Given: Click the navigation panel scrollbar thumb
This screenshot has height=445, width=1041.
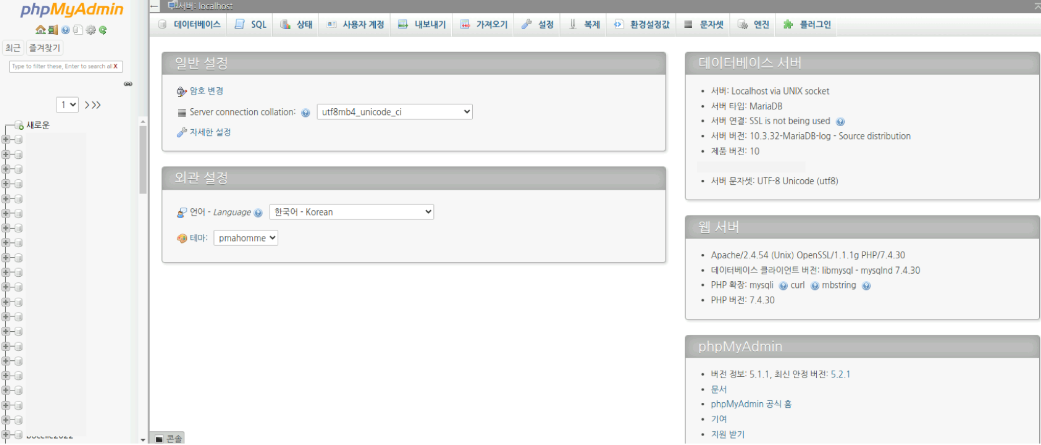Looking at the screenshot, I should (143, 159).
